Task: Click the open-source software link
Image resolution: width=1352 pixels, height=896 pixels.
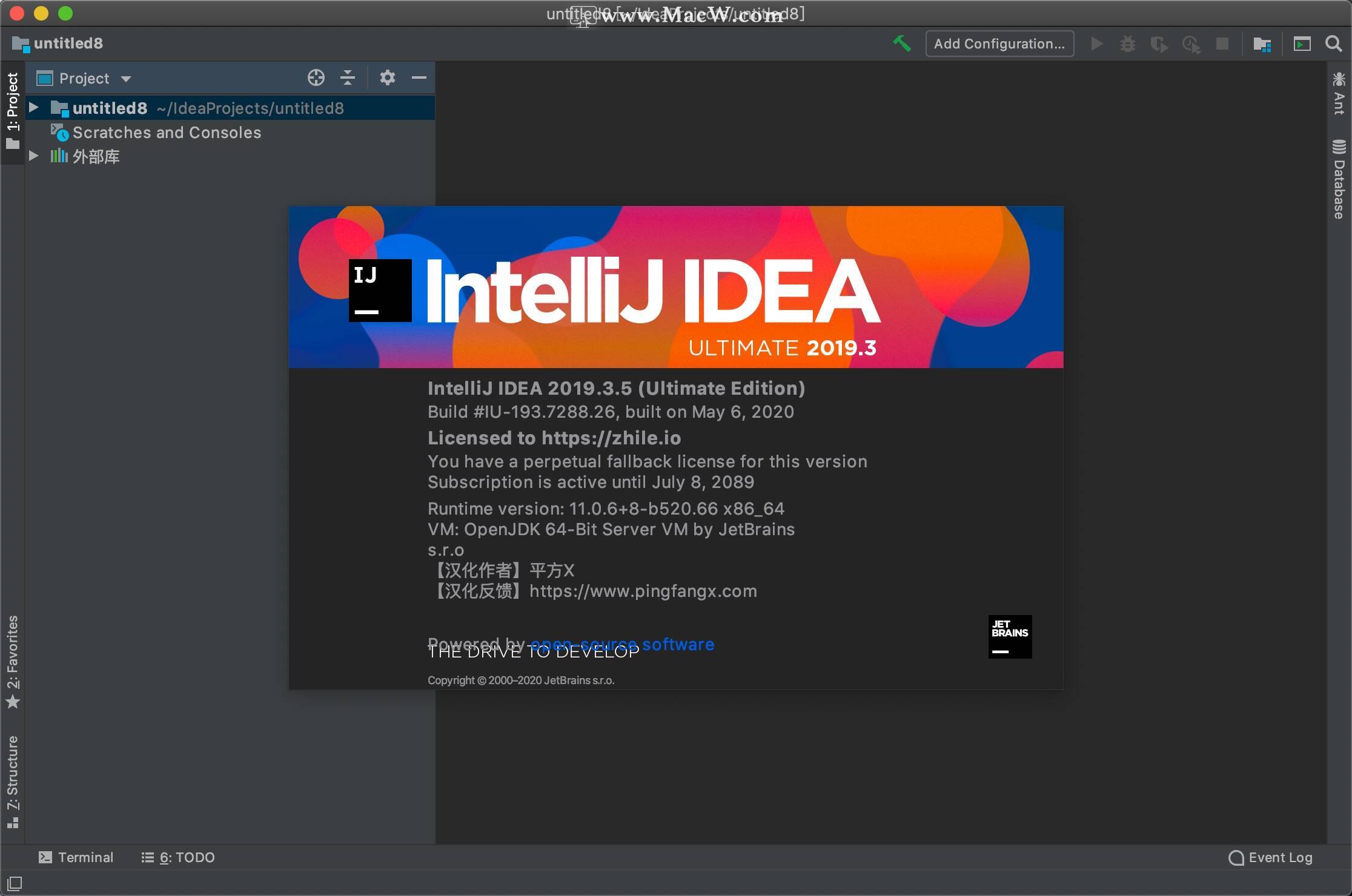Action: 622,644
